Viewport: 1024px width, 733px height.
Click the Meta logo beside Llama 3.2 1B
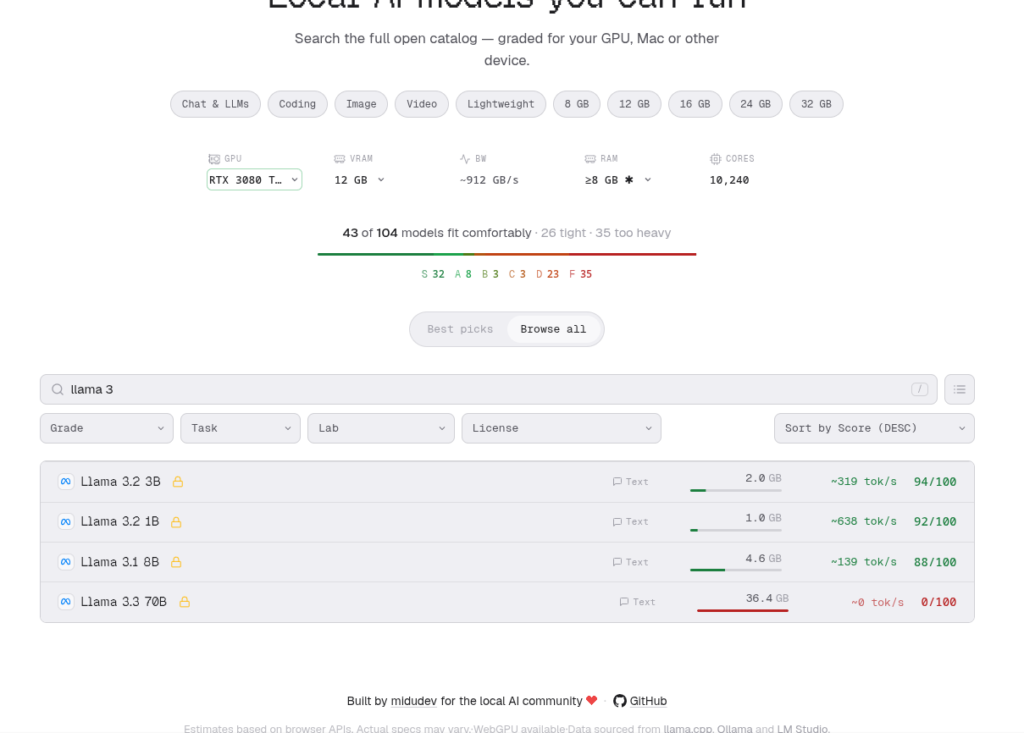[x=66, y=521]
